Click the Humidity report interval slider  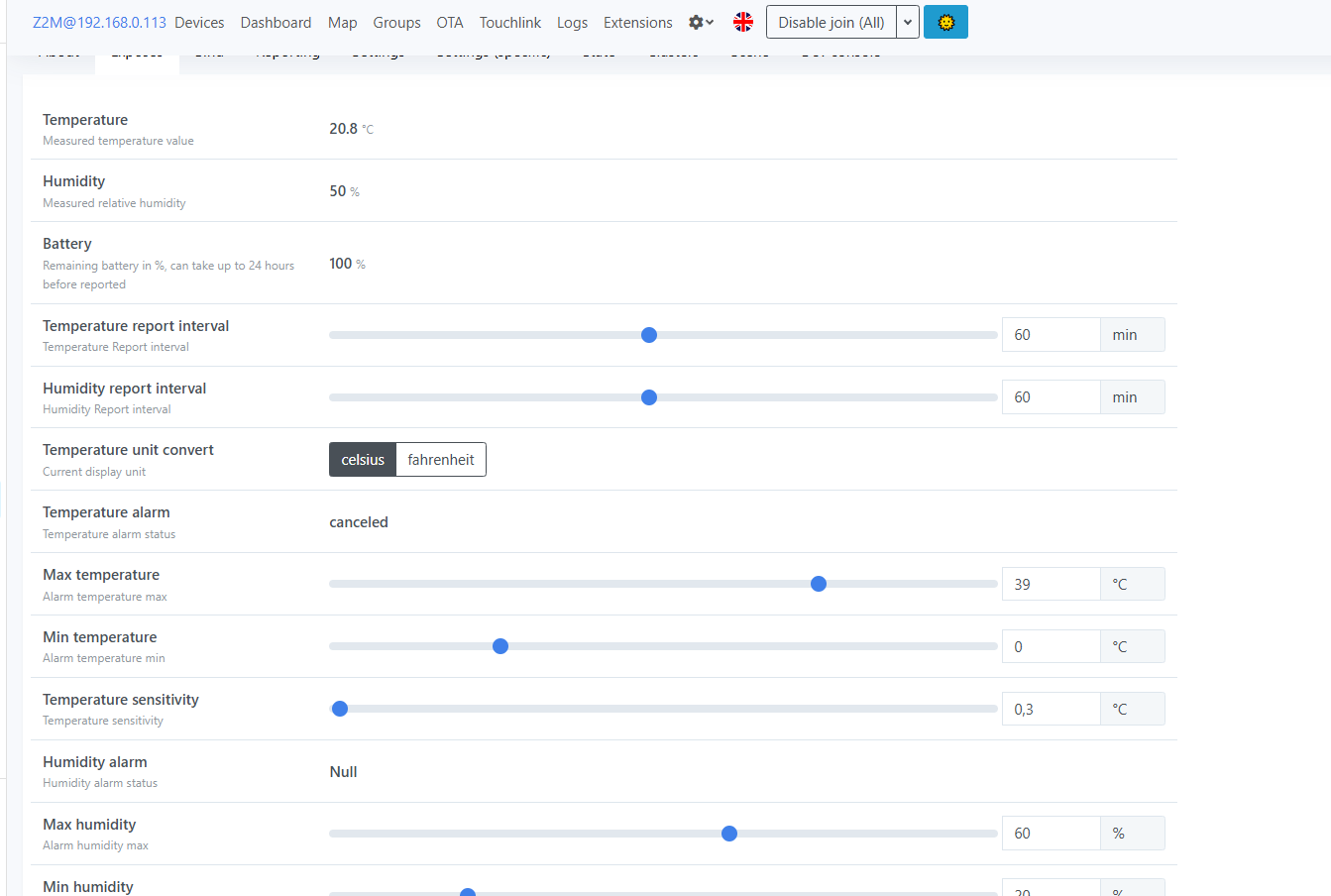pos(663,397)
